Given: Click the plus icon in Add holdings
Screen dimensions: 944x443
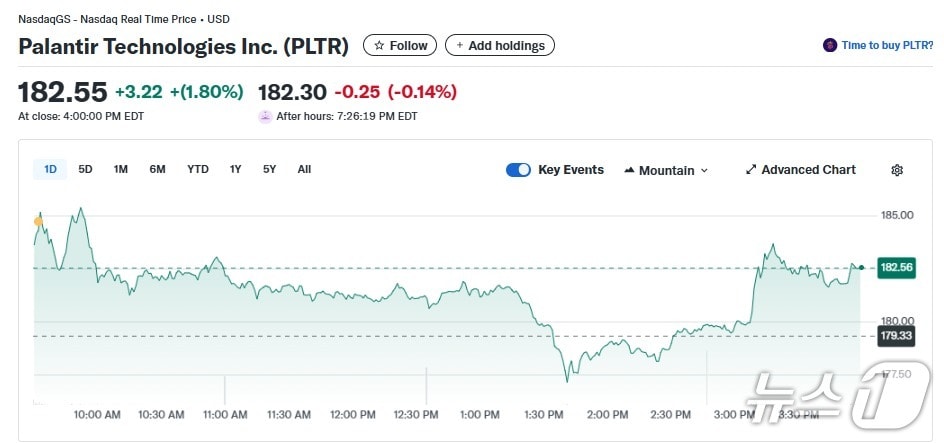Looking at the screenshot, I should (459, 46).
